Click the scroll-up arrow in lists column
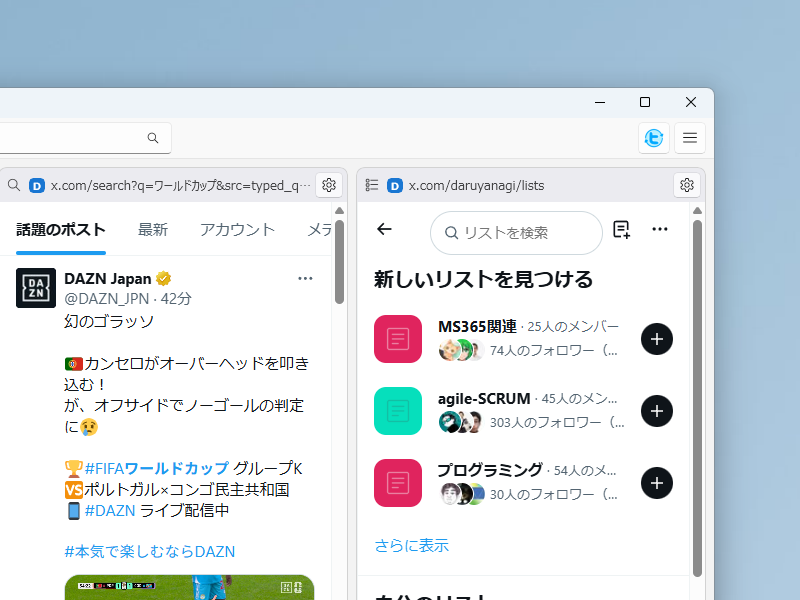Screen dimensions: 800x600 697,210
